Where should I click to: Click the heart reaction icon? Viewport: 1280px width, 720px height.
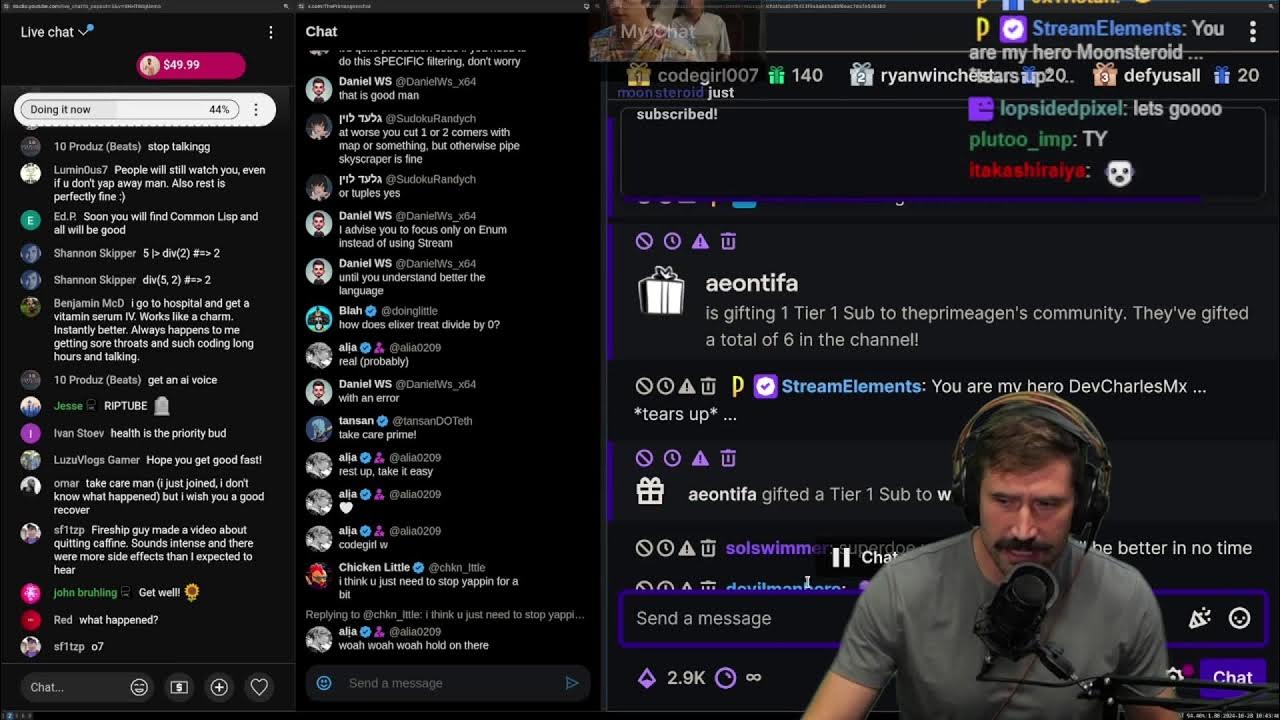tap(259, 687)
